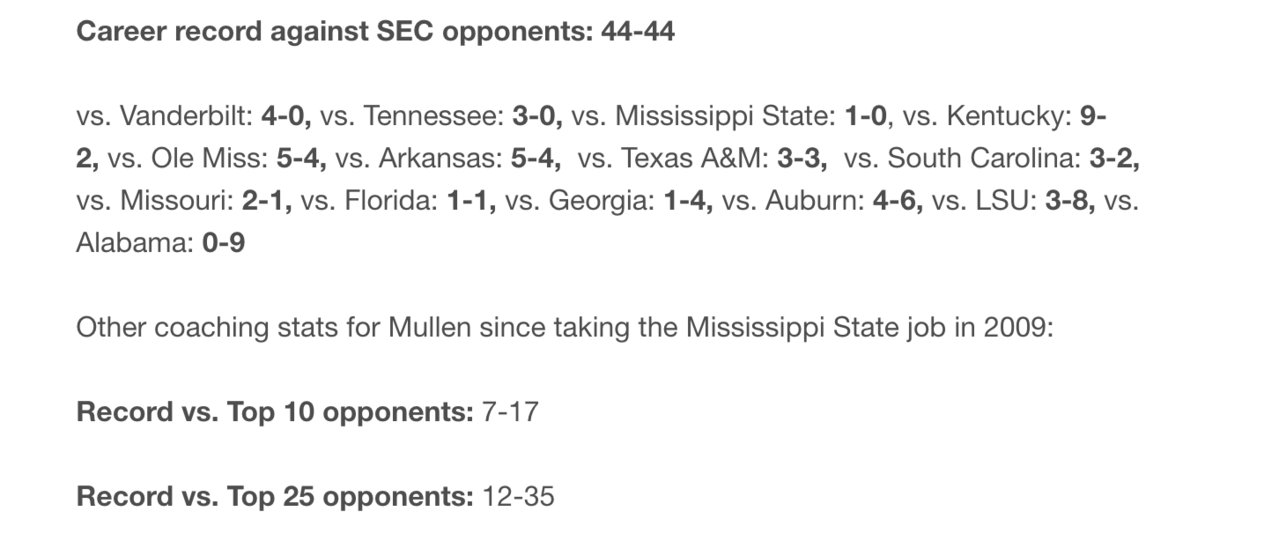Viewport: 1279px width, 541px height.
Task: Click the Record vs. Top 10 opponents label
Action: point(275,411)
